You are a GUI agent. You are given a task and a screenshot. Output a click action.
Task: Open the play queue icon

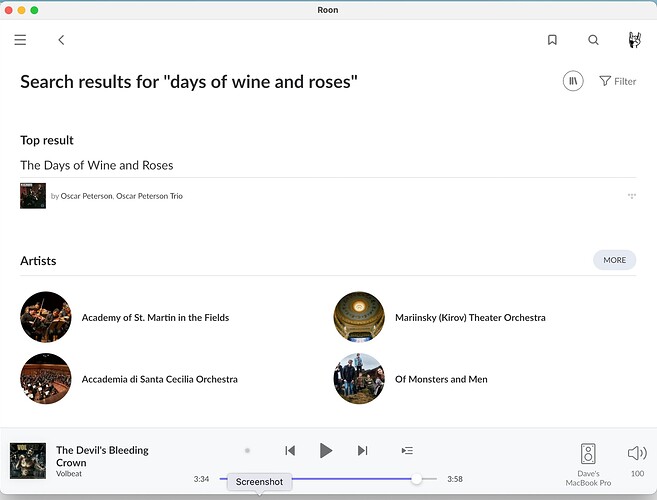point(407,451)
